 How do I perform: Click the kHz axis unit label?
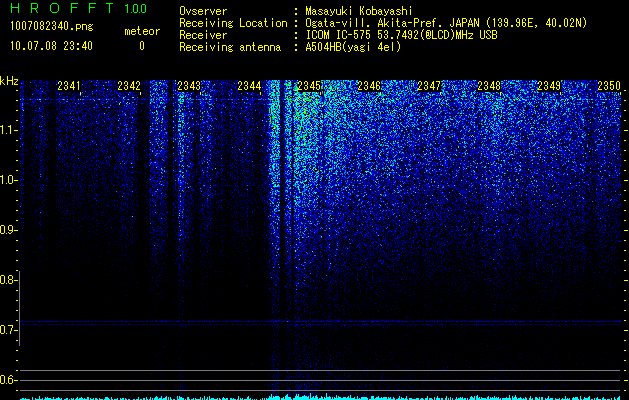pos(9,81)
